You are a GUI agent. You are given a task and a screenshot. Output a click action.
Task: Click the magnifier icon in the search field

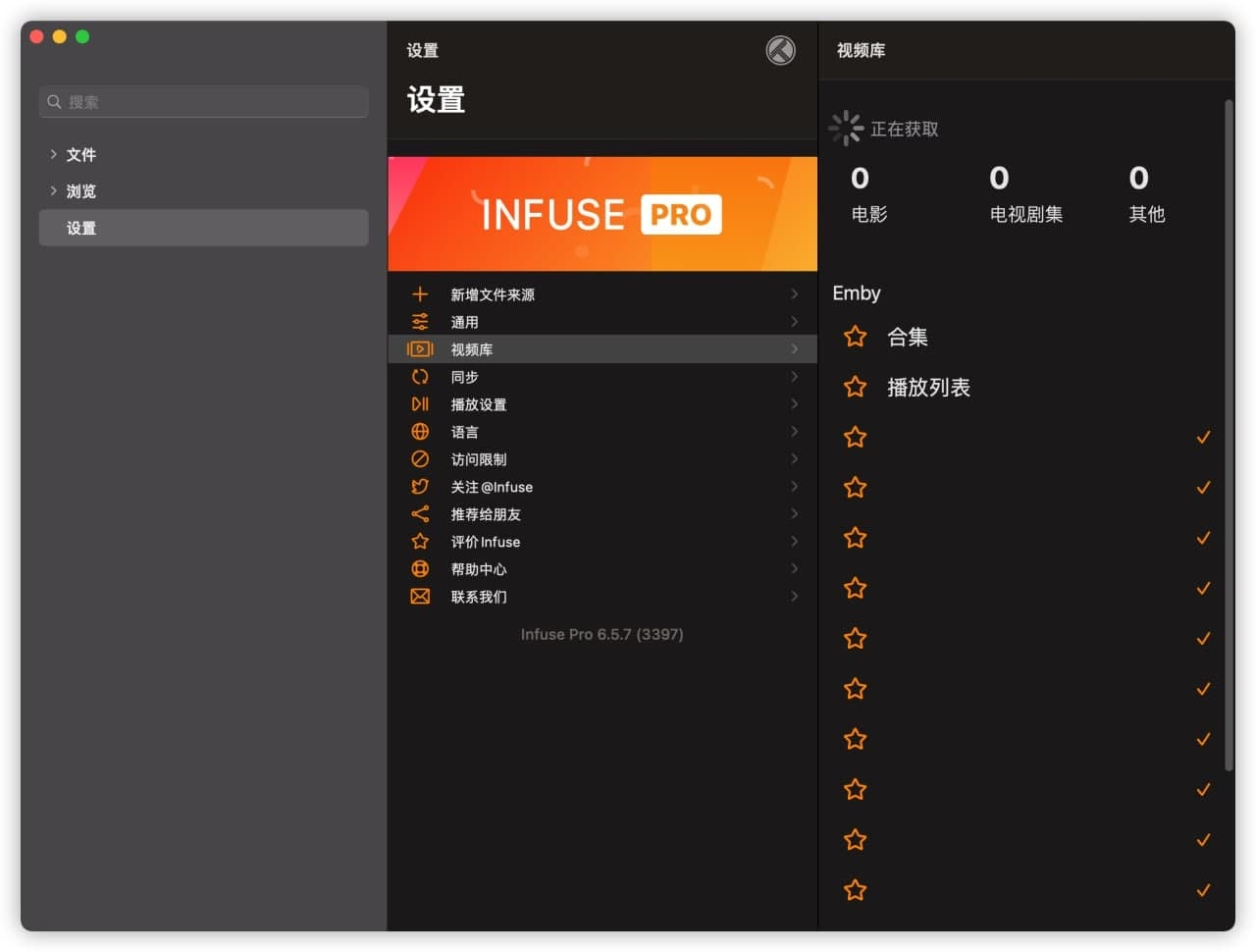[55, 102]
